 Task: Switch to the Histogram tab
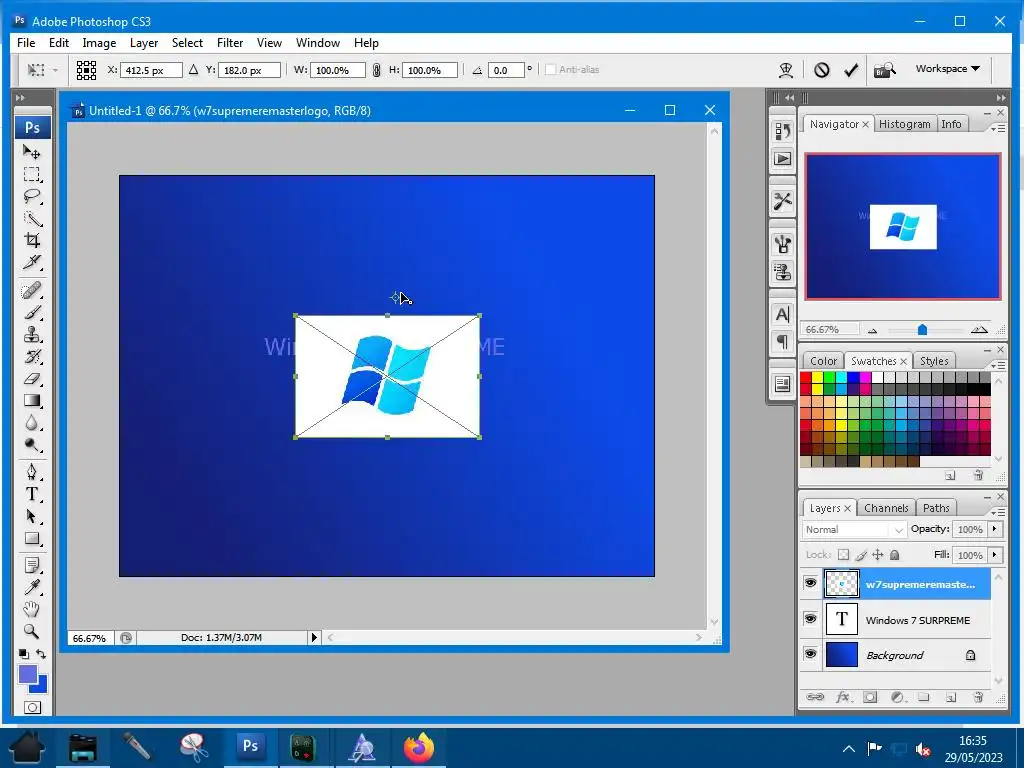coord(904,124)
